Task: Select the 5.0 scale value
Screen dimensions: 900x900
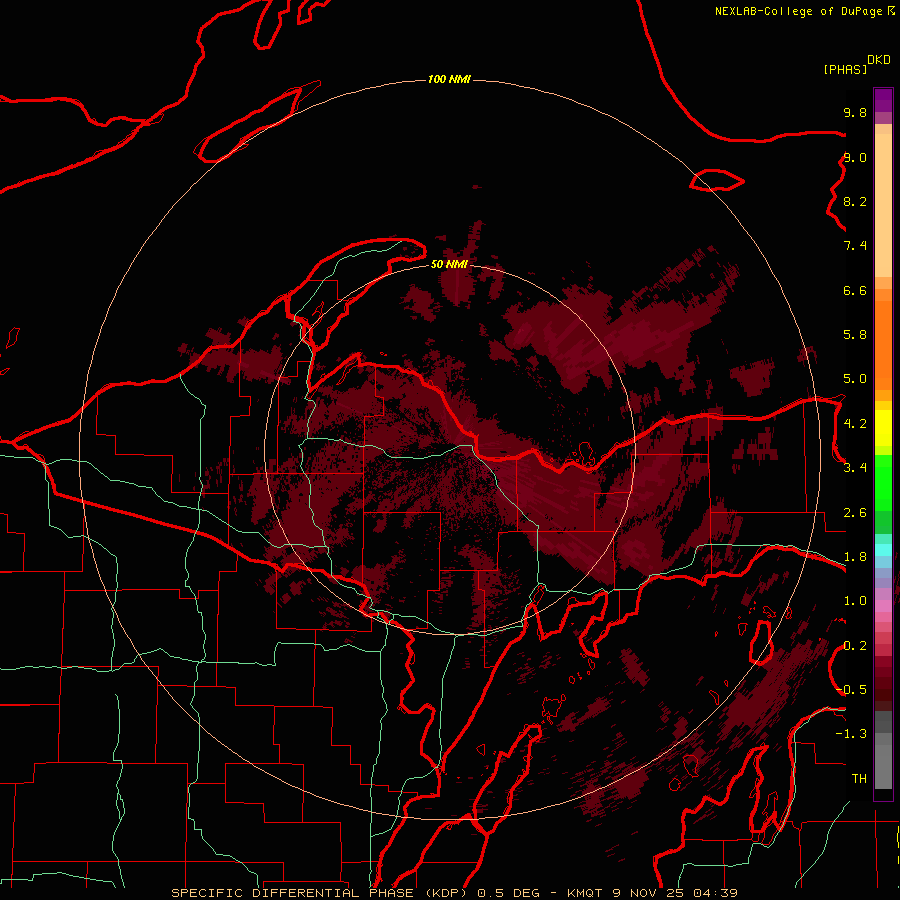Action: [855, 379]
